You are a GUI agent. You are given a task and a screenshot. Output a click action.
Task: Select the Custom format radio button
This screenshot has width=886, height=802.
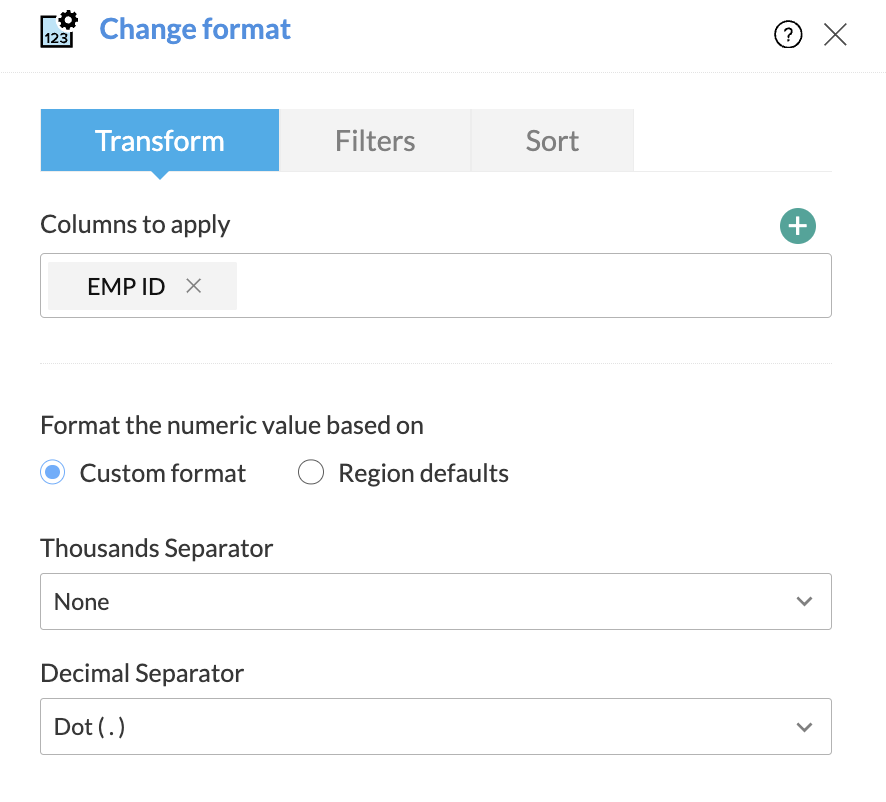[53, 473]
